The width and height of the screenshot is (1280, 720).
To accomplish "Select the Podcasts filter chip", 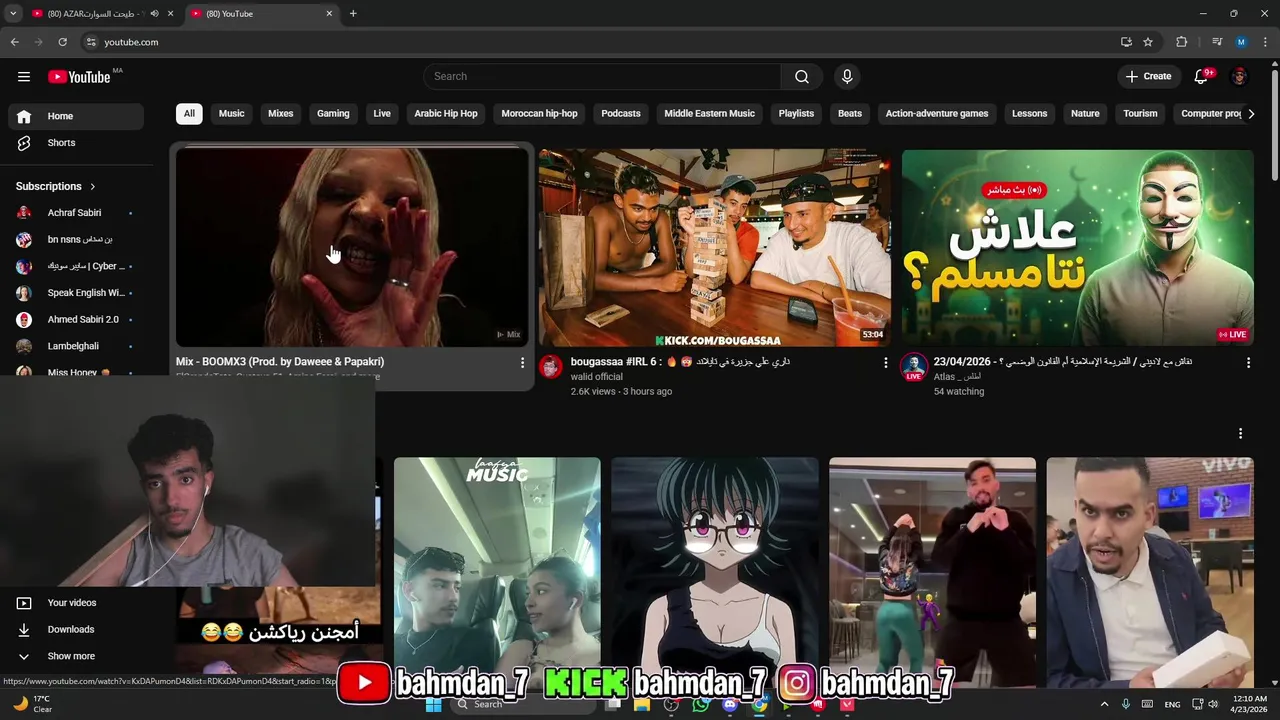I will point(621,114).
